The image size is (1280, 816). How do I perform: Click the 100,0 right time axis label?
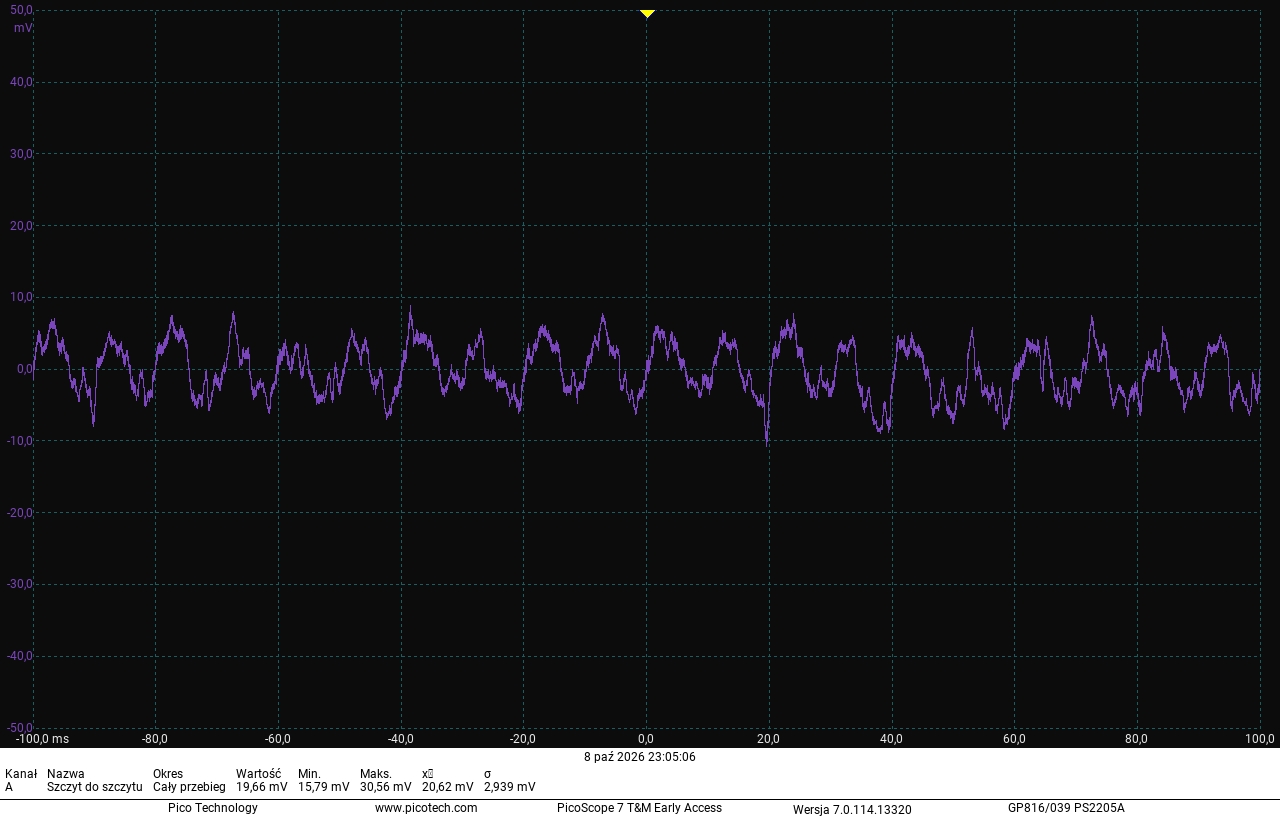click(1258, 739)
